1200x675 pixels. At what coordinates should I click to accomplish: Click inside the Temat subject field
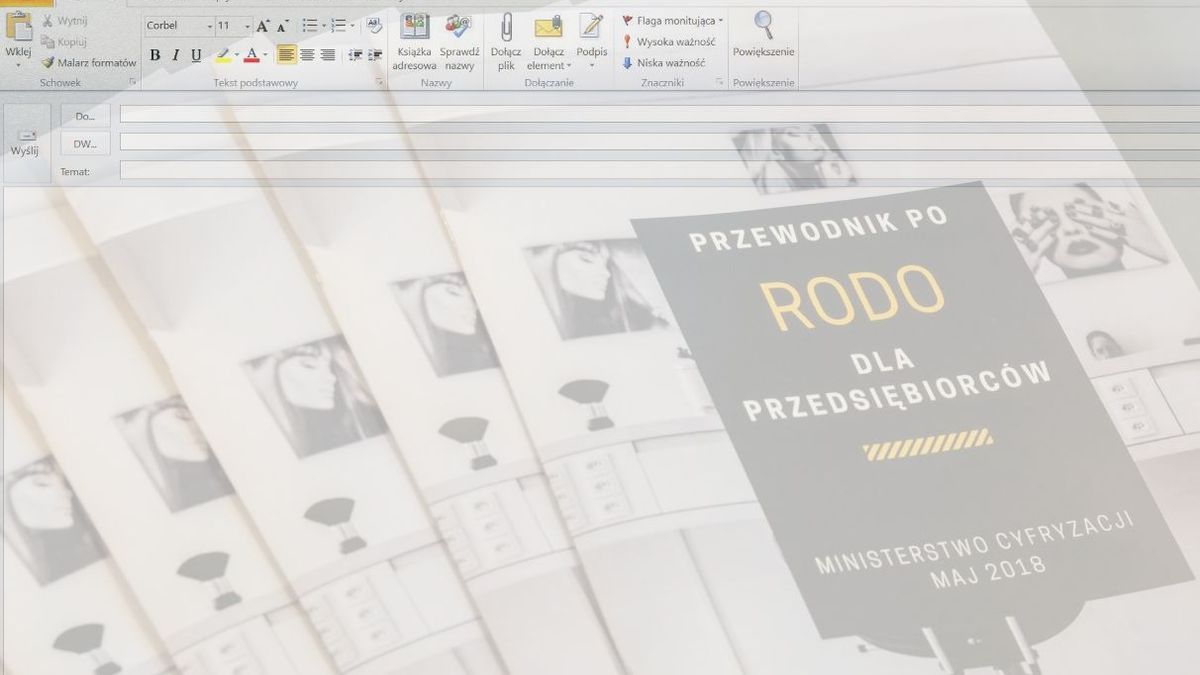[x=660, y=171]
